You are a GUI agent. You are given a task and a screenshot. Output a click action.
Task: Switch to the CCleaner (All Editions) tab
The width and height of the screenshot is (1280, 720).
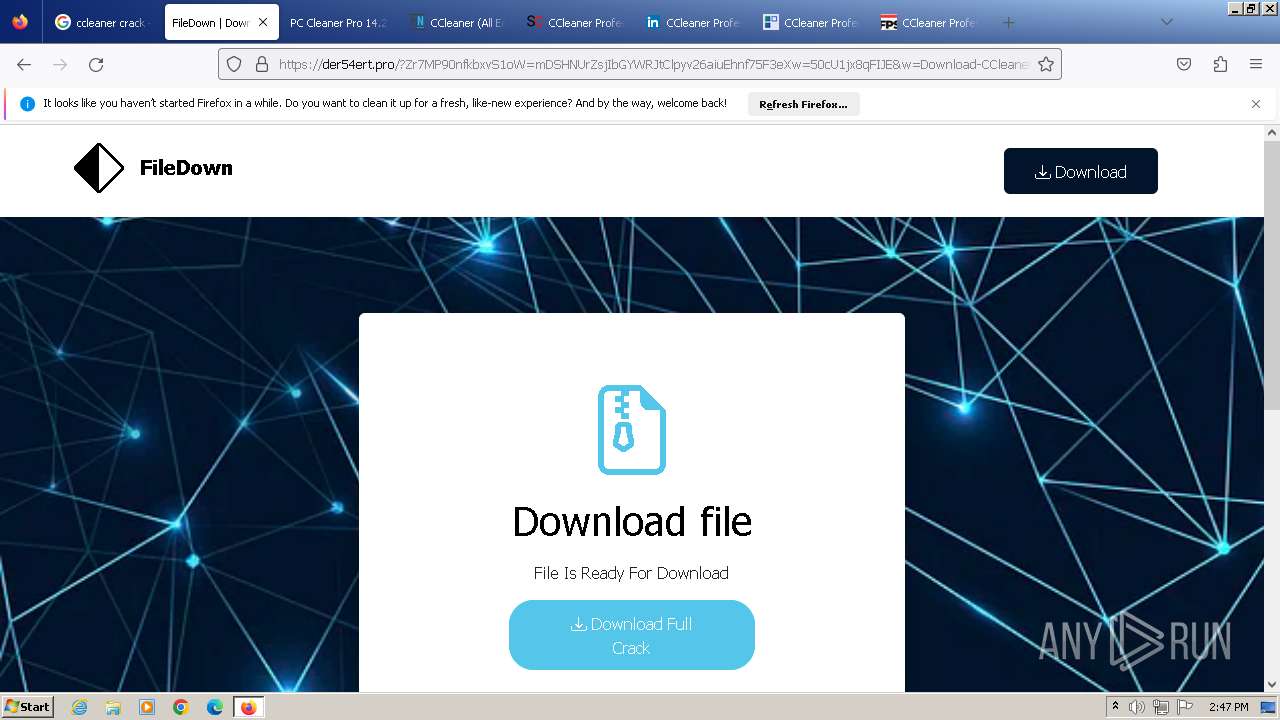click(458, 22)
